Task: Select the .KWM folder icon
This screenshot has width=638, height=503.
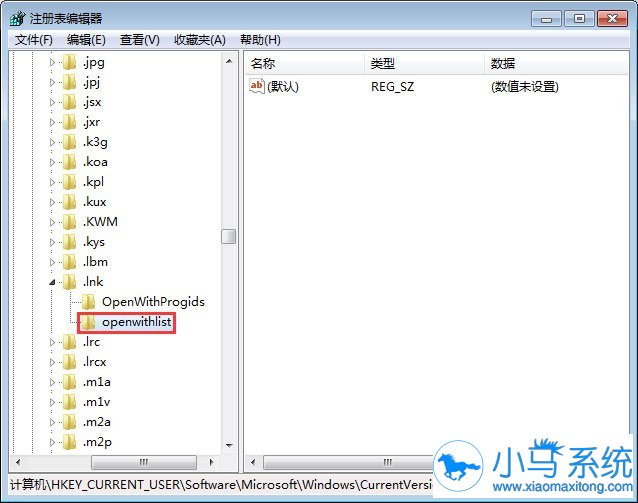Action: pyautogui.click(x=69, y=222)
